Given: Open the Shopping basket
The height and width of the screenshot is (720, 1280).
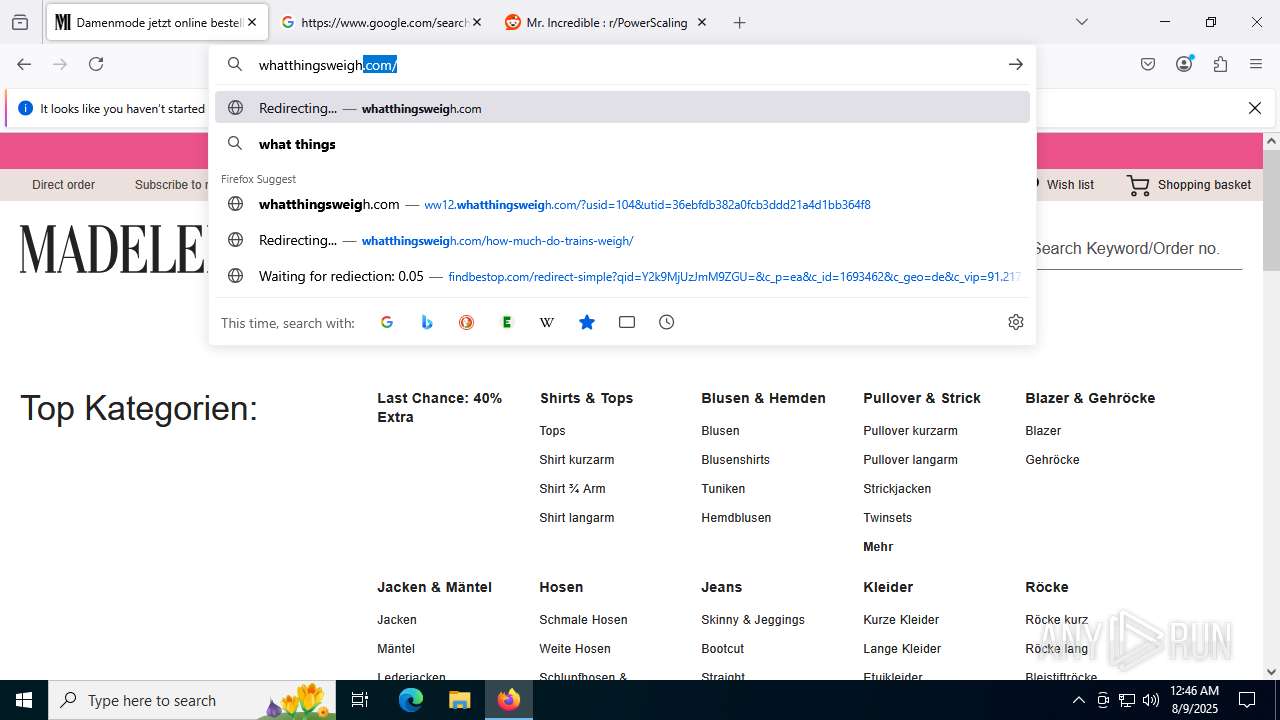Looking at the screenshot, I should [1189, 185].
